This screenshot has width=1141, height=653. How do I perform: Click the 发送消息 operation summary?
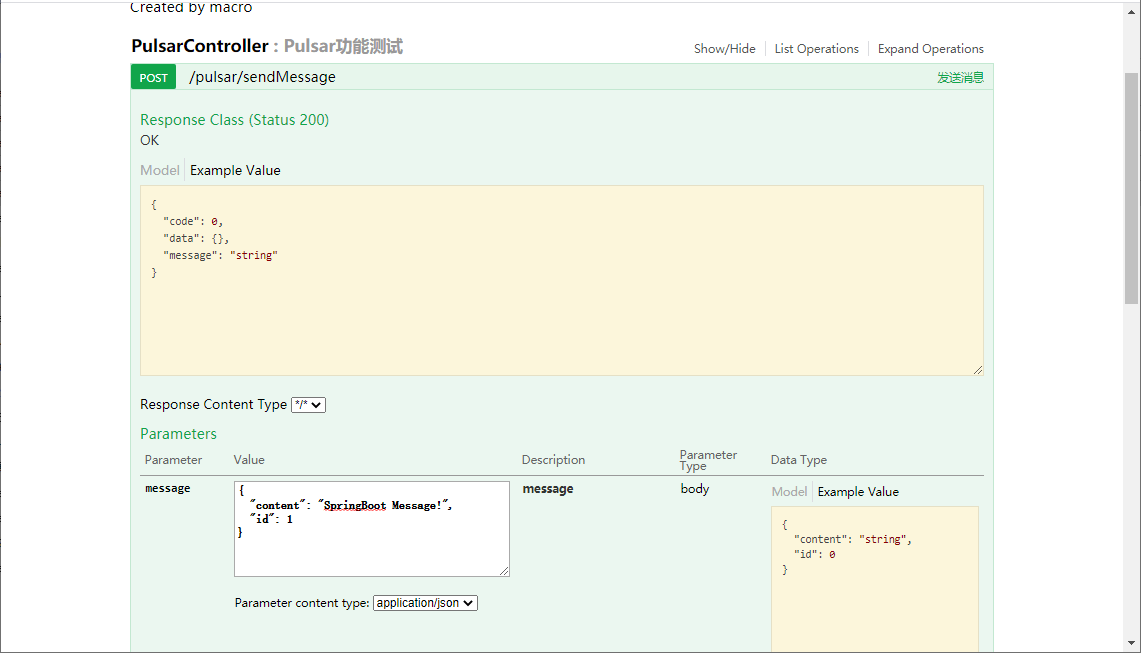click(x=960, y=78)
